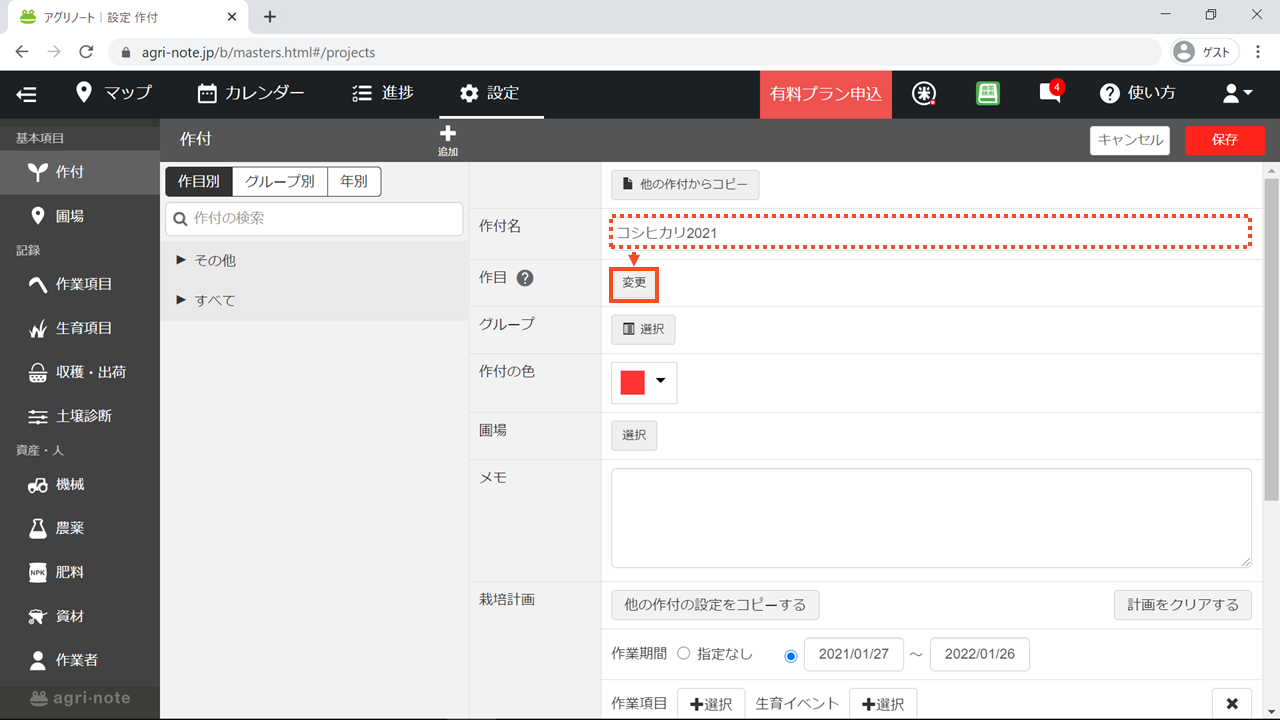Viewport: 1280px width, 720px height.
Task: Select the date range radio button
Action: point(791,655)
